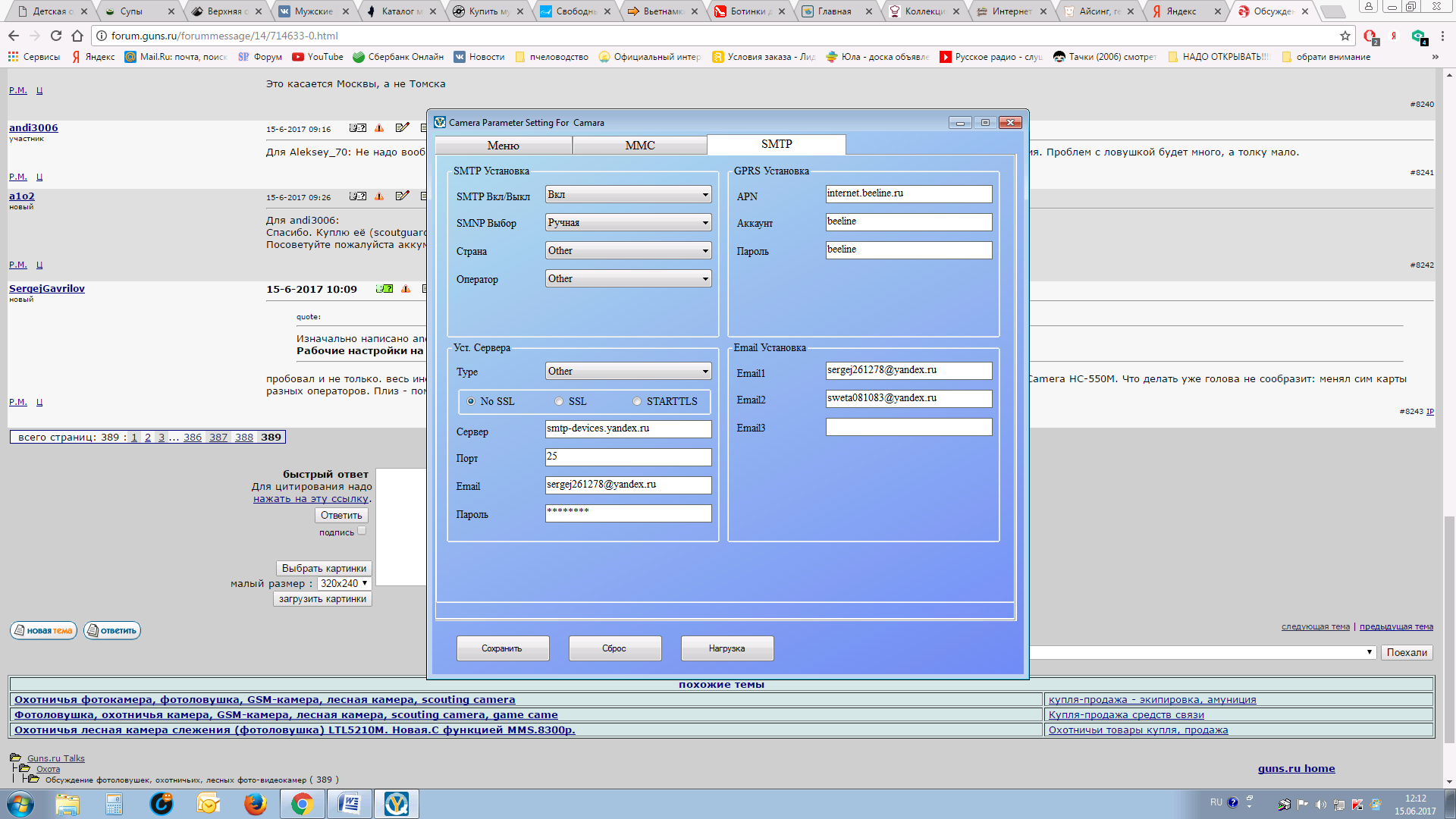The image size is (1456, 819).
Task: Click Email input field
Action: point(628,484)
